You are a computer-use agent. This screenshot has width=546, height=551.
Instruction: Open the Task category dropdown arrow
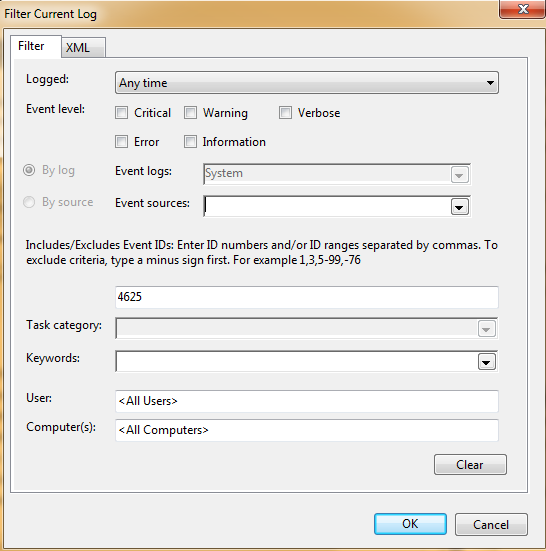487,329
